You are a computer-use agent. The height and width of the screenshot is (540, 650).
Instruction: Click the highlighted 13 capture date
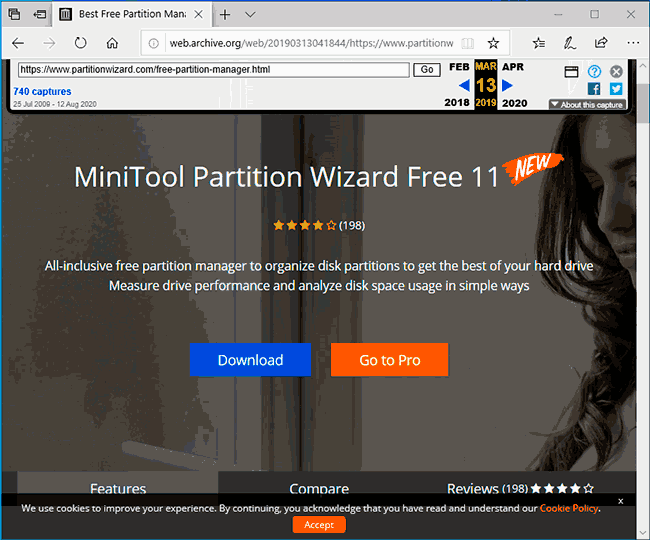(486, 85)
